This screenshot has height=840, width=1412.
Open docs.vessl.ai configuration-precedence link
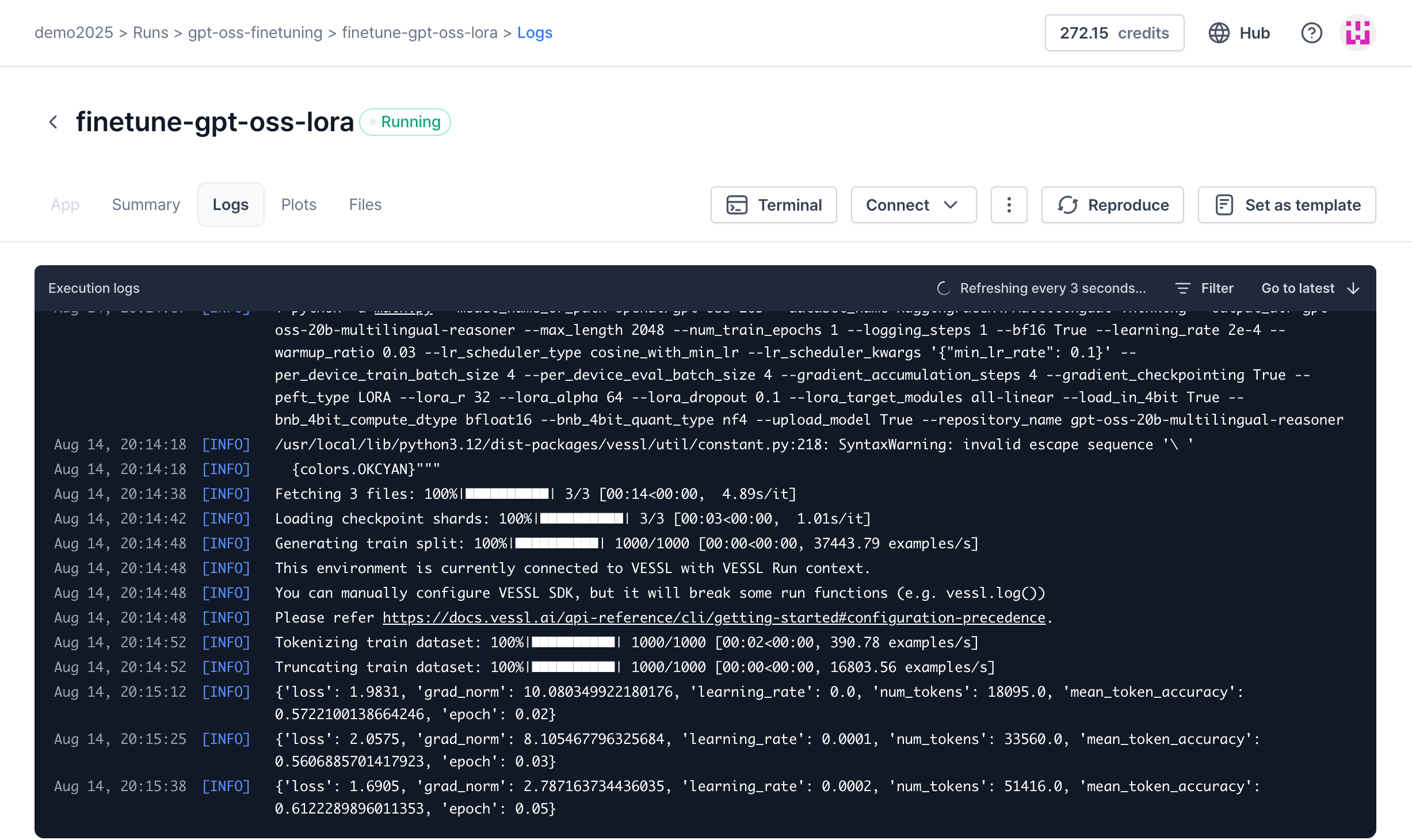pos(713,617)
